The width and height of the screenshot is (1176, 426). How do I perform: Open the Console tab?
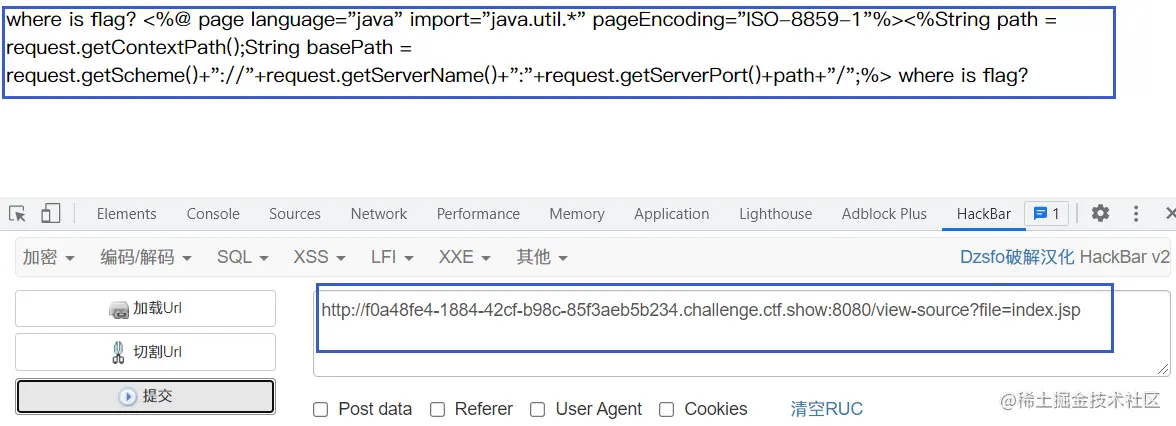point(213,214)
